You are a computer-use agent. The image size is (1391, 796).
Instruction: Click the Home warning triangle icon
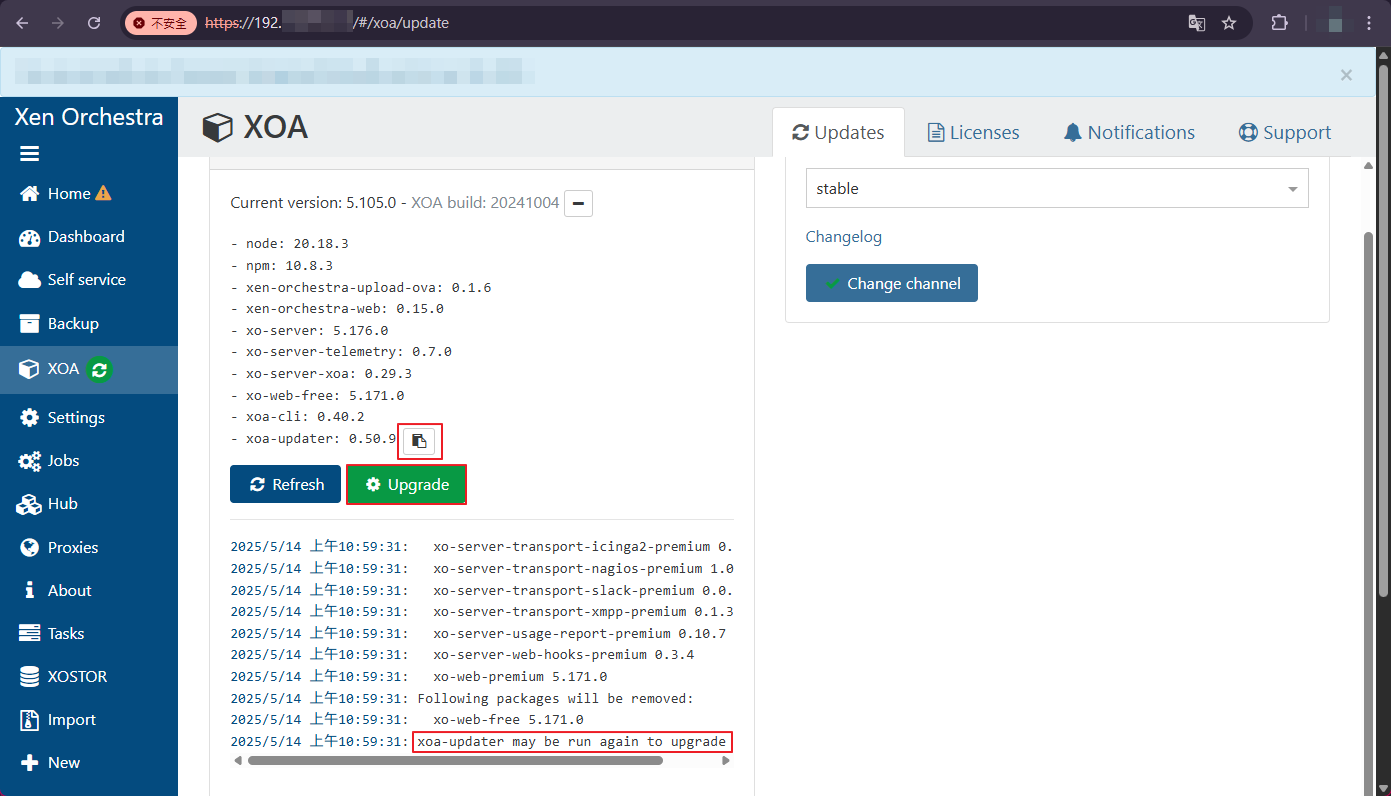click(x=103, y=193)
